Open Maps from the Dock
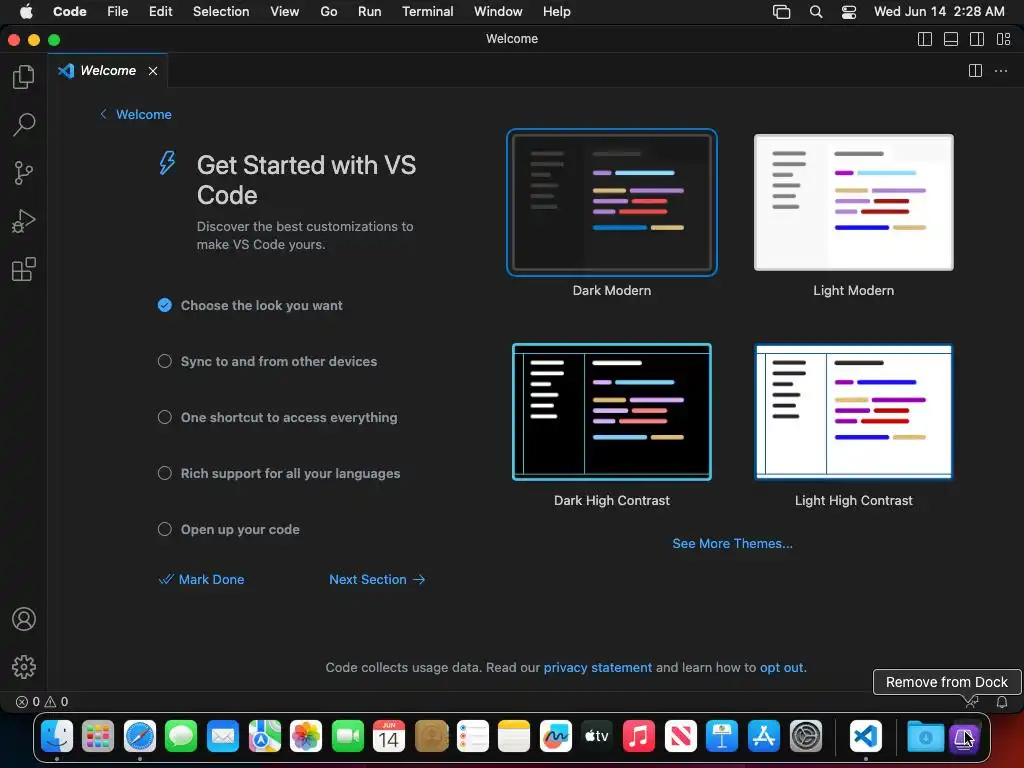 coord(264,737)
